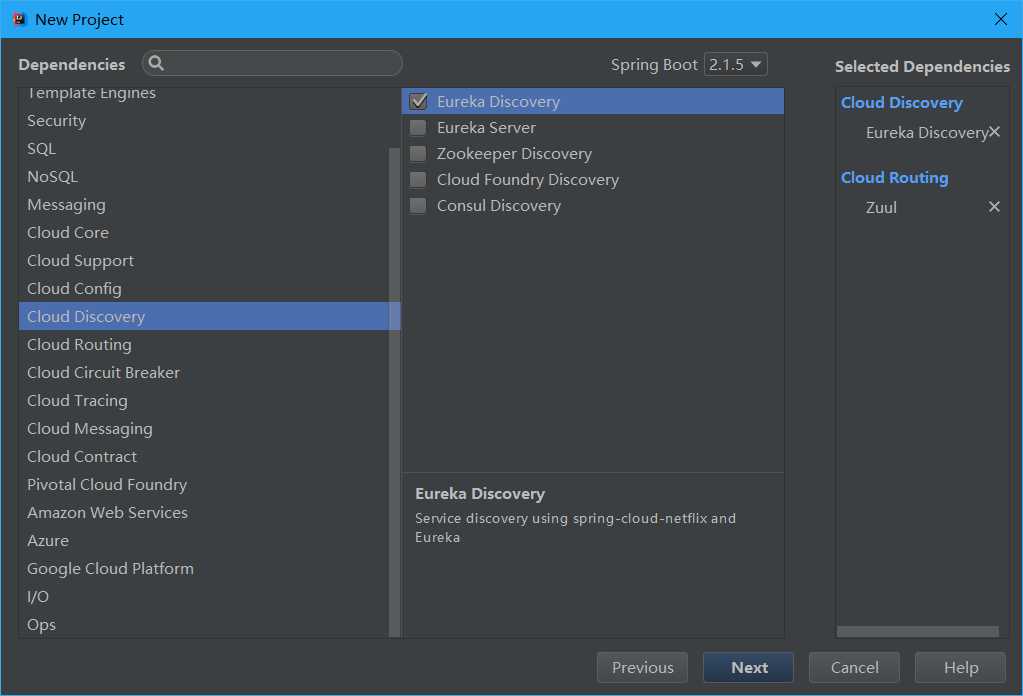This screenshot has height=696, width=1023.
Task: Remove Zuul from selected dependencies
Action: click(x=994, y=207)
